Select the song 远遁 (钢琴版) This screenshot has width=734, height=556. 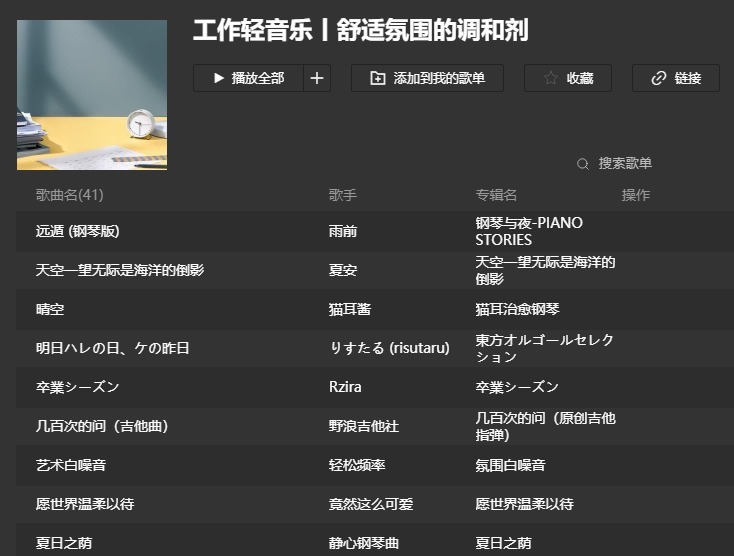click(x=78, y=231)
